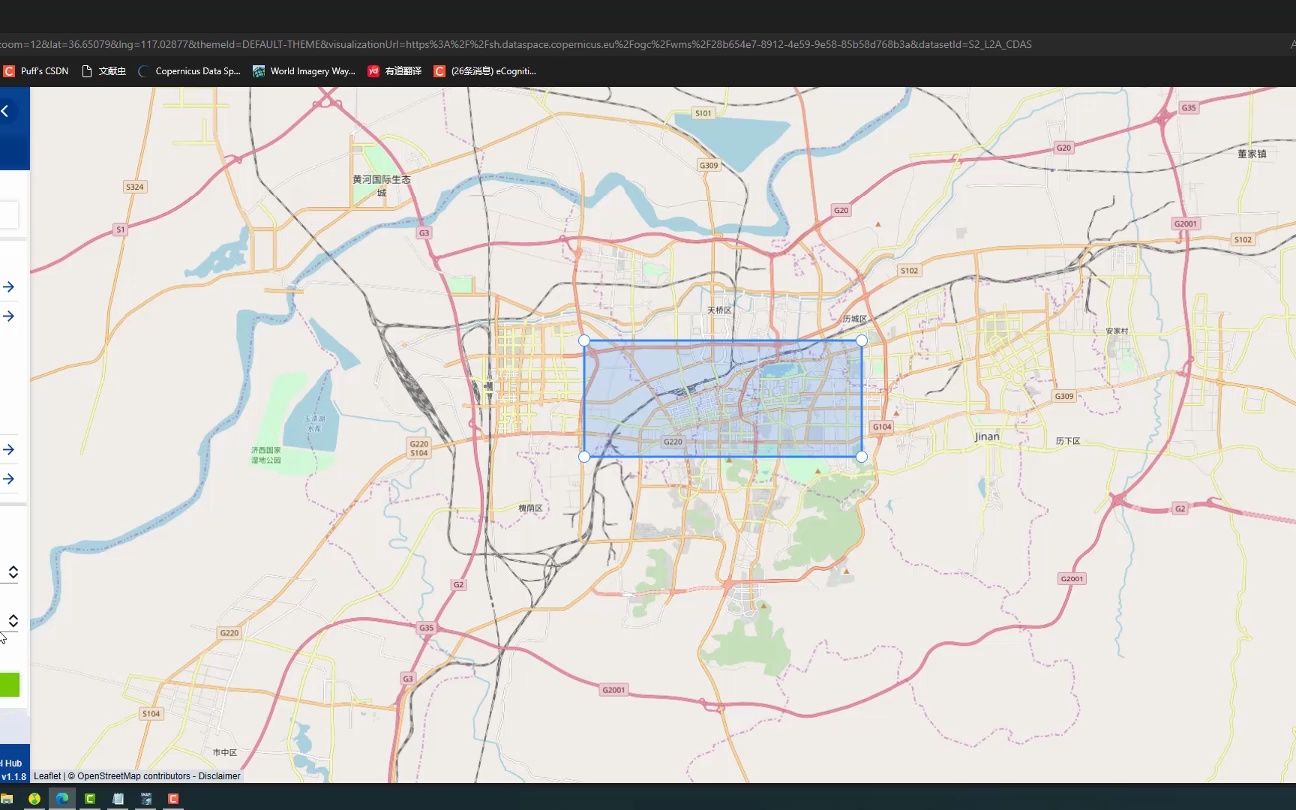The width and height of the screenshot is (1296, 810).
Task: Click the G35 road shield at top right
Action: 1189,107
